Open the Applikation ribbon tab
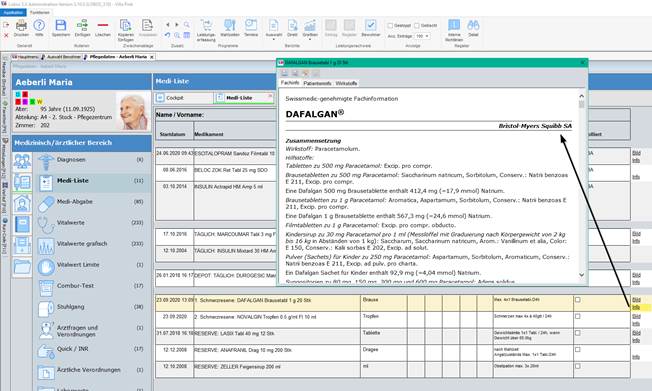 point(13,12)
